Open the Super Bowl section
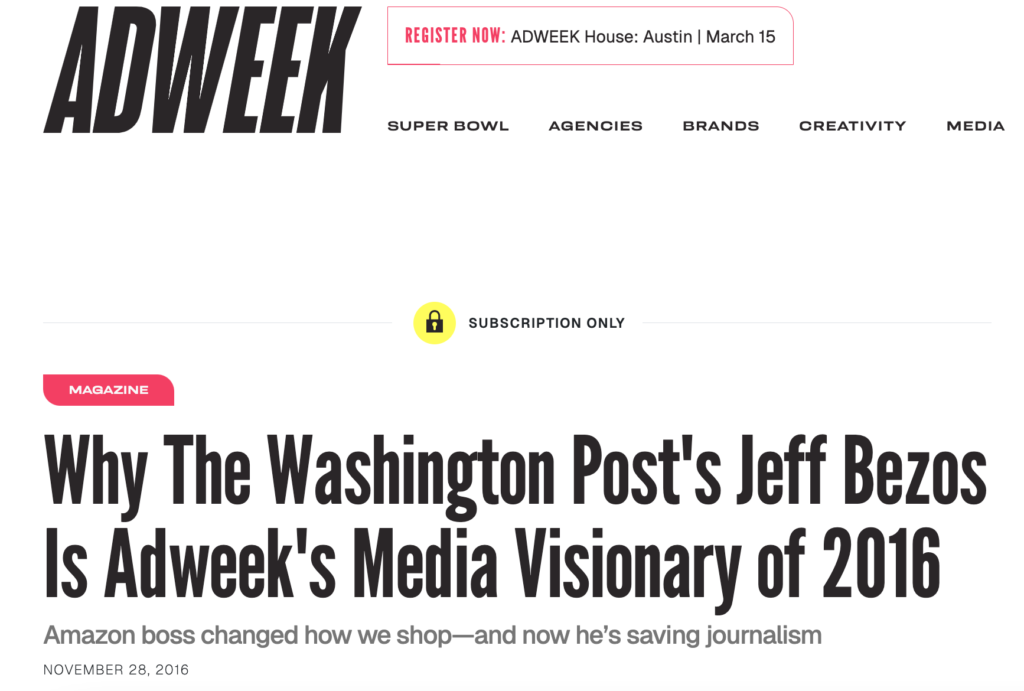The width and height of the screenshot is (1024, 691). [448, 126]
